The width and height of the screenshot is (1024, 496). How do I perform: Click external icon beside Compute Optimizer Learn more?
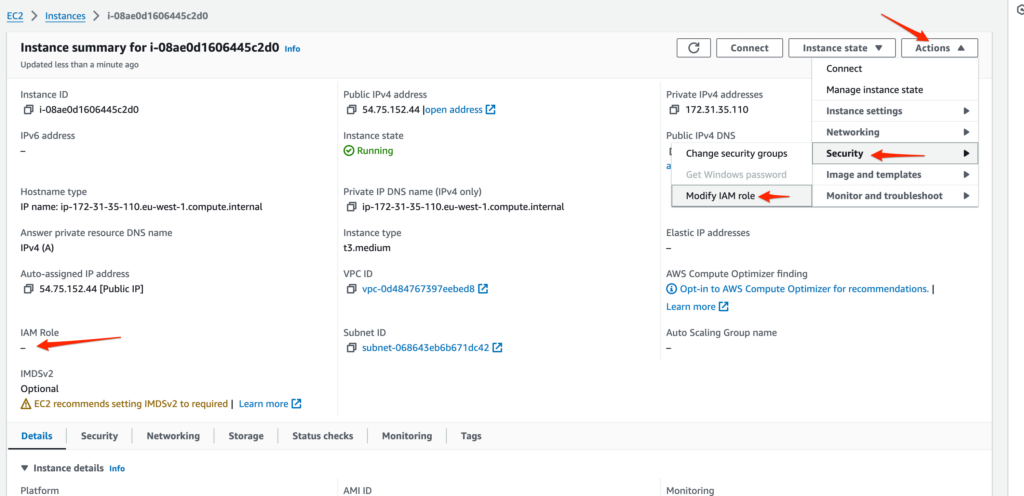tap(724, 306)
